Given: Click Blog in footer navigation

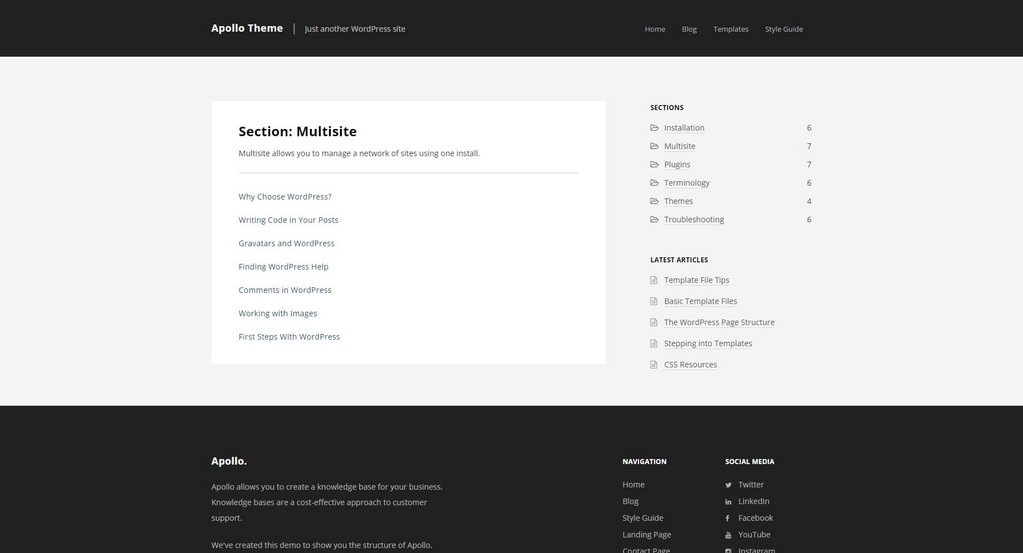Looking at the screenshot, I should 630,501.
